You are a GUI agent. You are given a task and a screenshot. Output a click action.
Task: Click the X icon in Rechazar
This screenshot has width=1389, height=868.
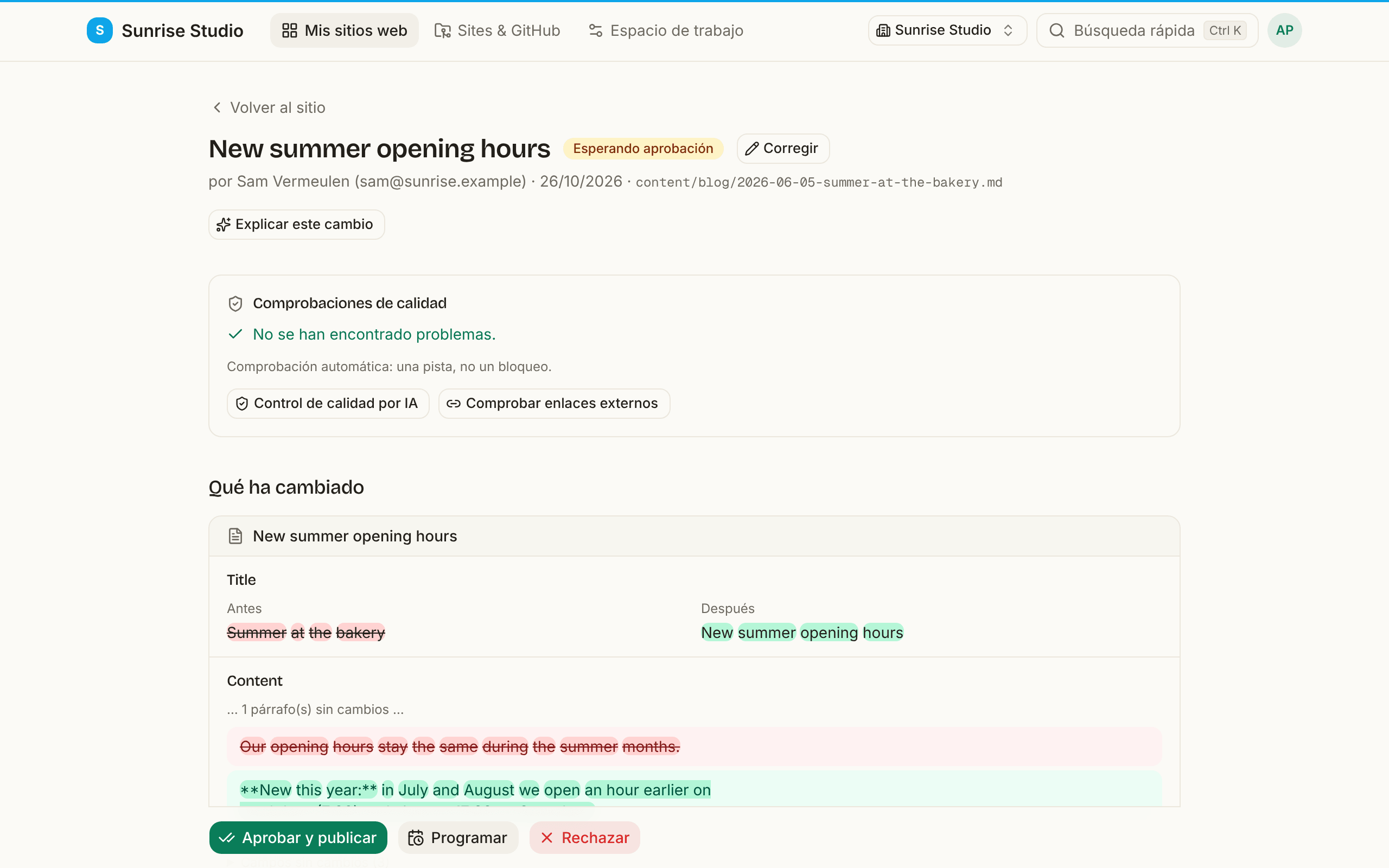pos(547,838)
